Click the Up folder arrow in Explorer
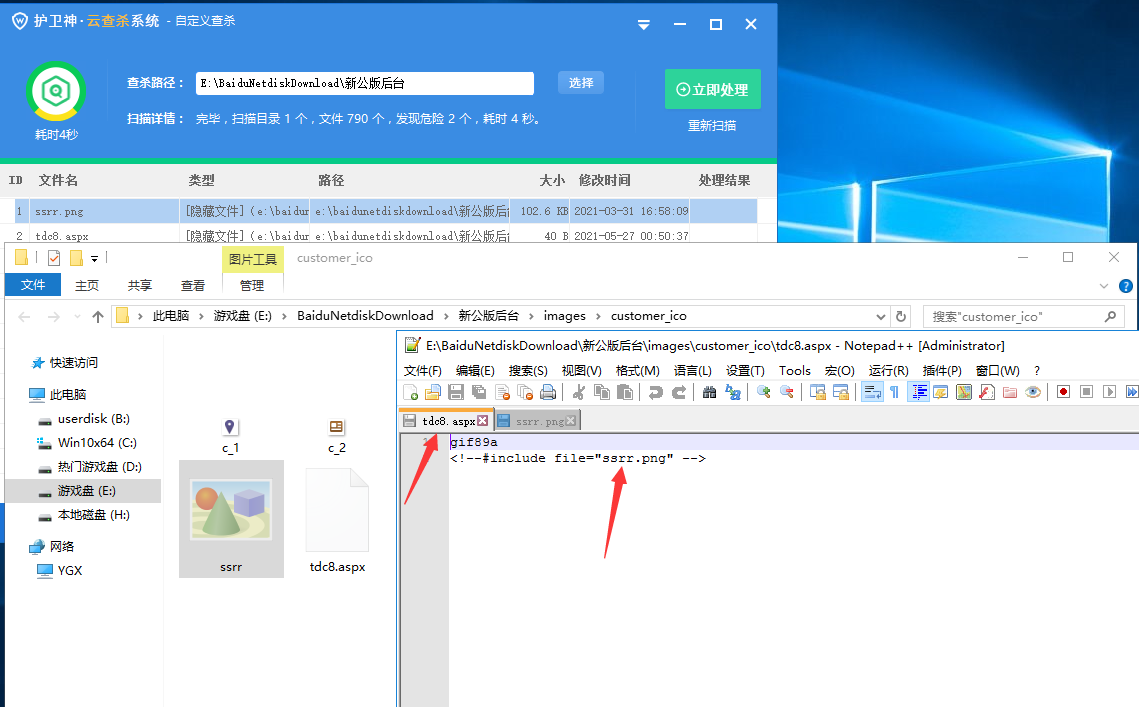Viewport: 1139px width, 707px height. pyautogui.click(x=98, y=316)
